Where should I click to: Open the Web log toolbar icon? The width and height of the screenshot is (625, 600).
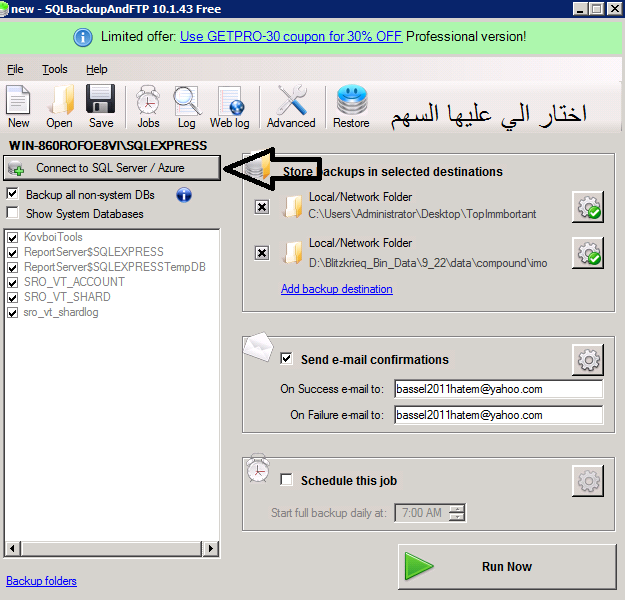pyautogui.click(x=230, y=106)
